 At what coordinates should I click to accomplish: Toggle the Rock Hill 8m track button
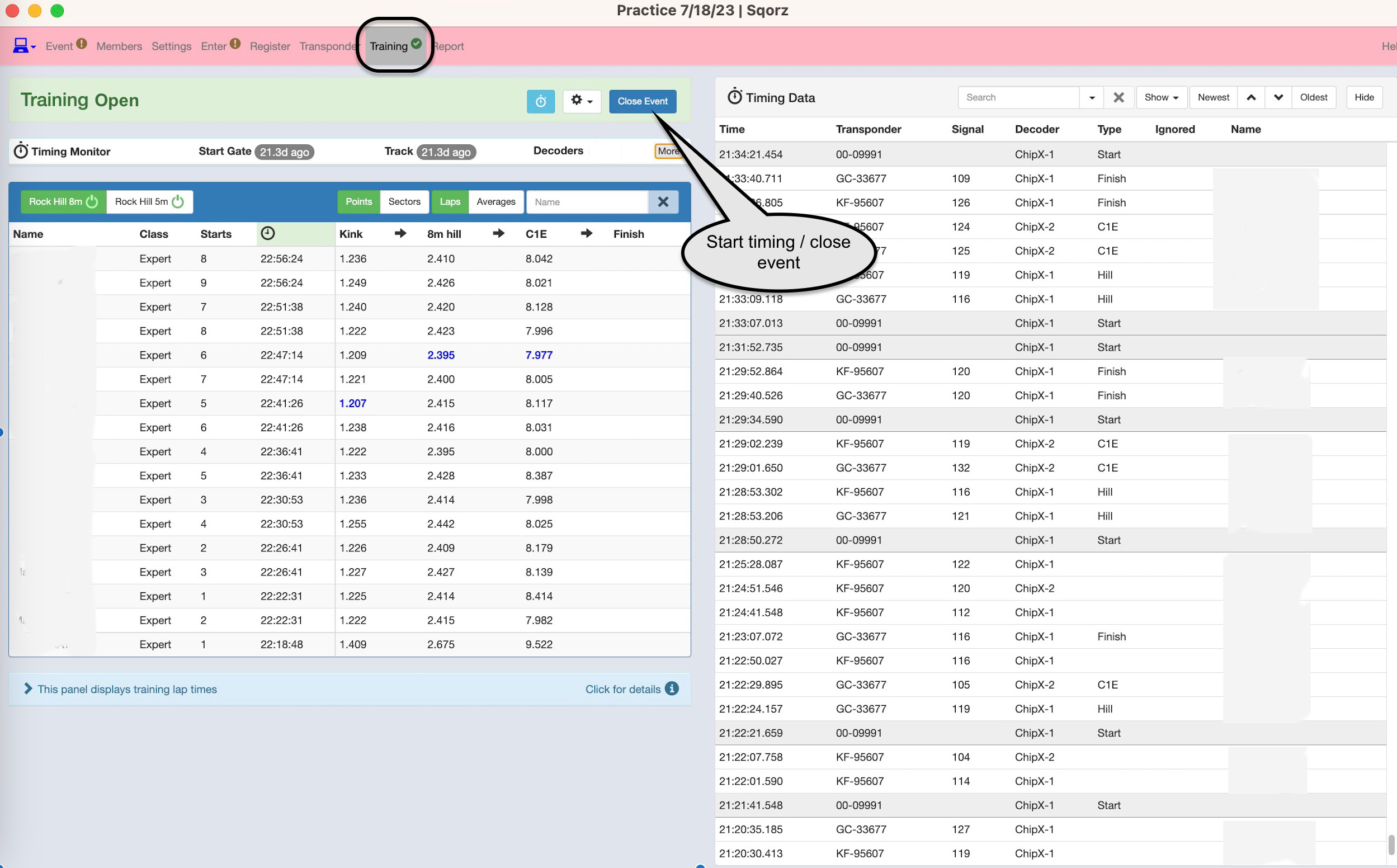[x=63, y=201]
